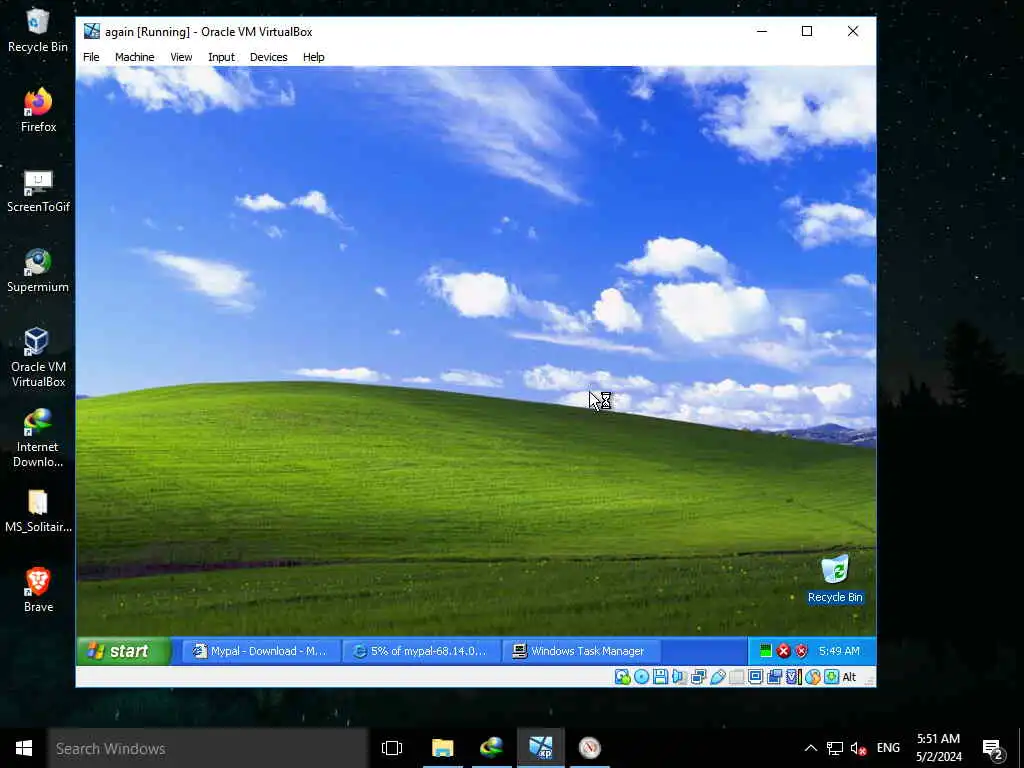Select the MS_Solitaire folder on the desktop
The image size is (1024, 768).
(x=38, y=511)
